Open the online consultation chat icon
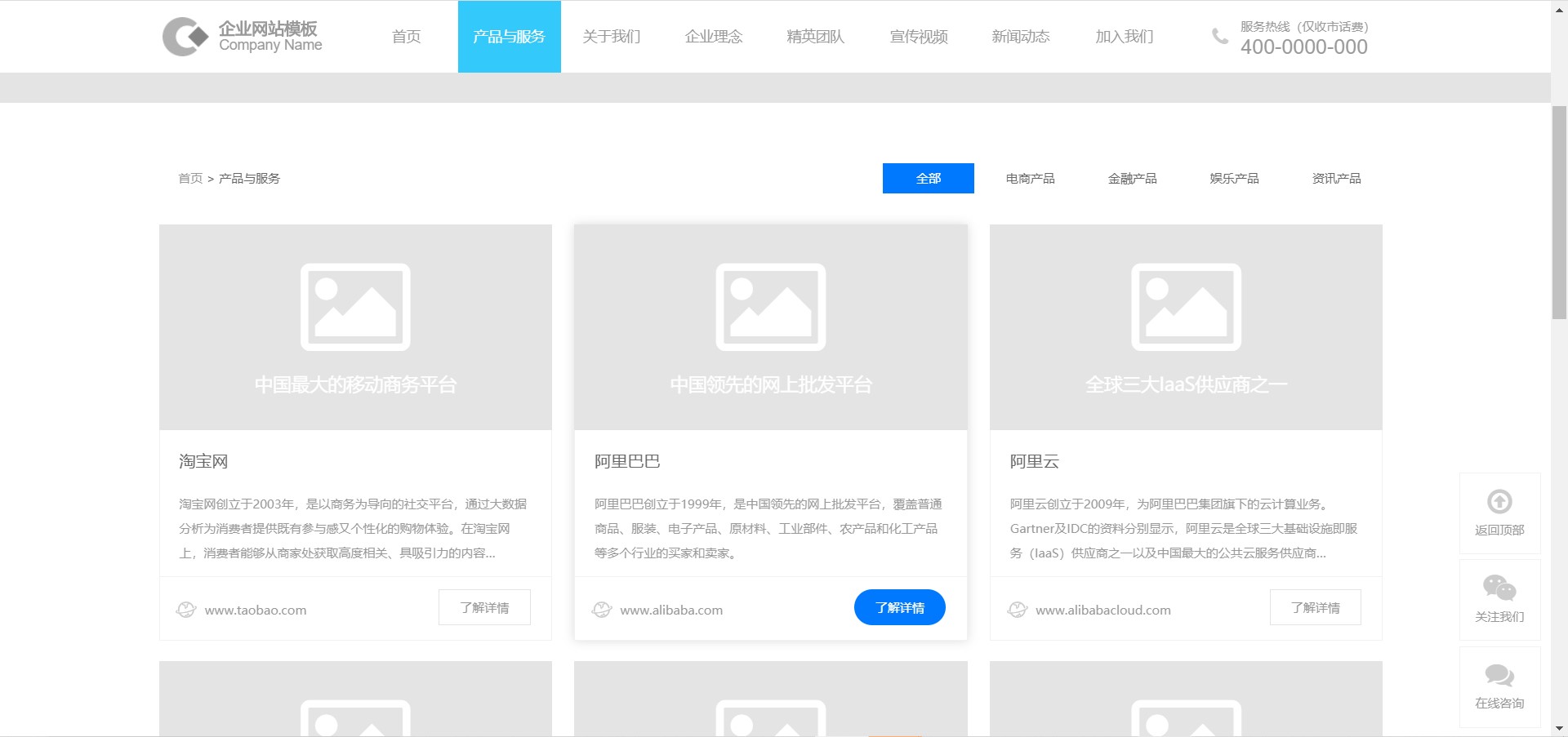1568x737 pixels. pos(1499,675)
